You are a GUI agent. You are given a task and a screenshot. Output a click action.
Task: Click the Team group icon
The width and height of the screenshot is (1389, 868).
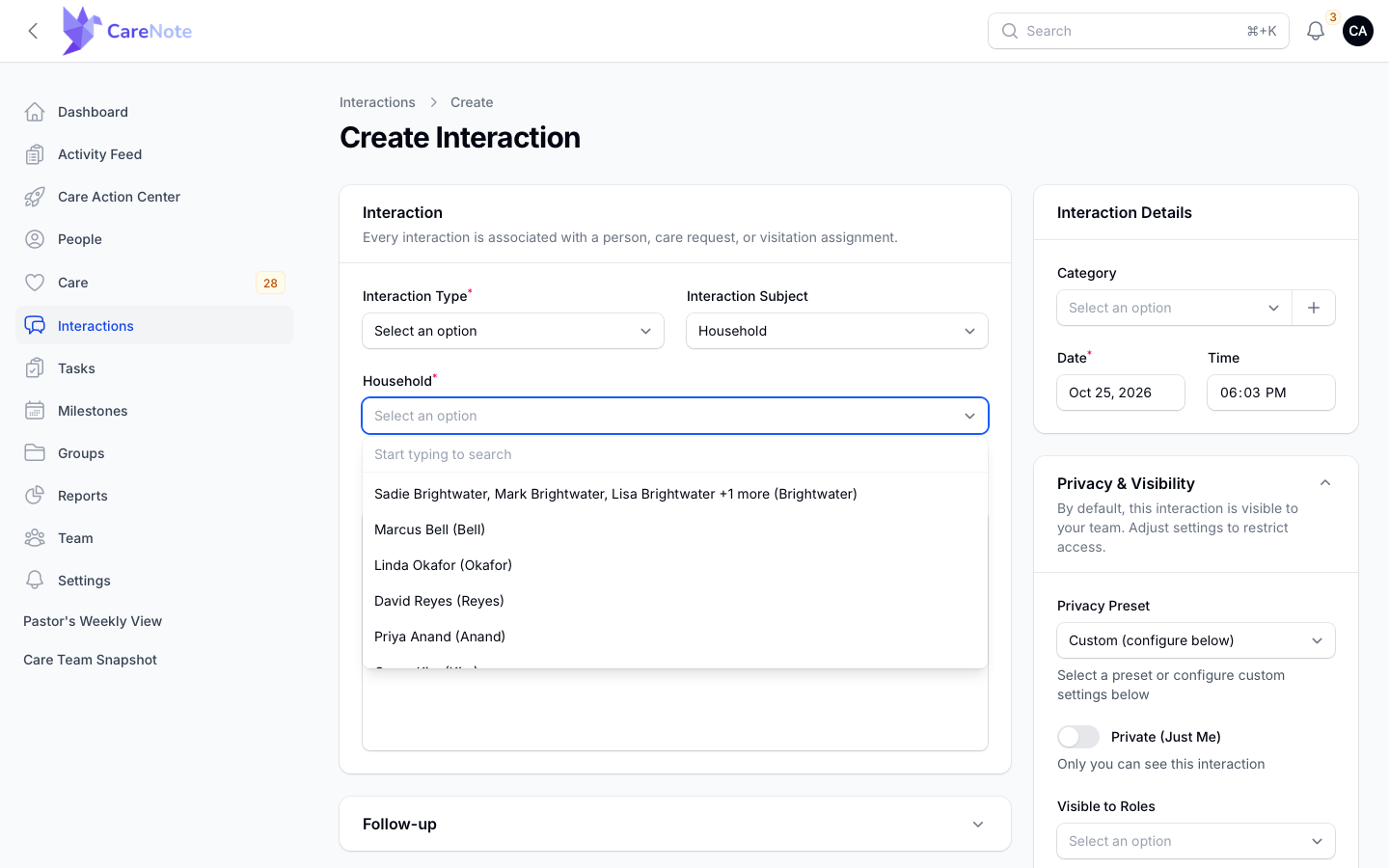(x=35, y=538)
